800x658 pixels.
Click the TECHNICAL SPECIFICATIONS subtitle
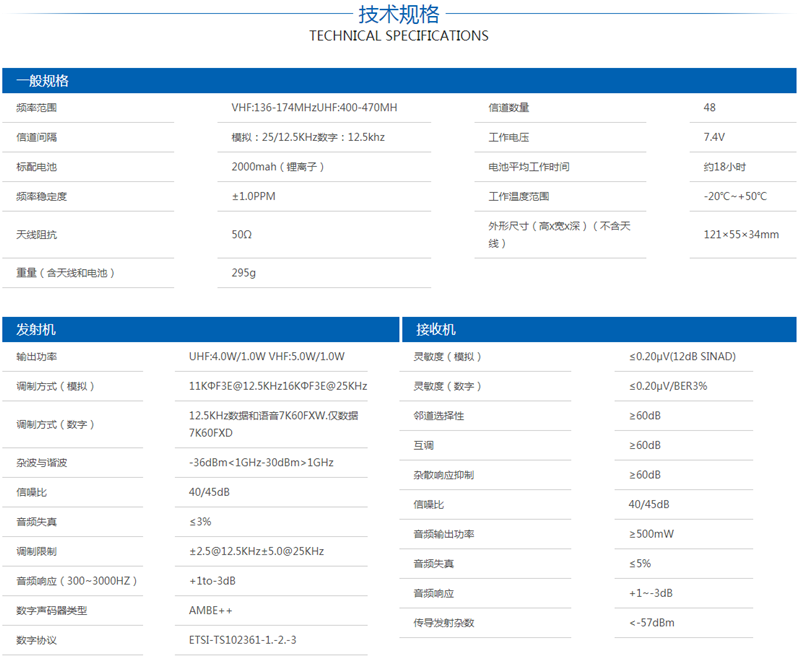(398, 36)
